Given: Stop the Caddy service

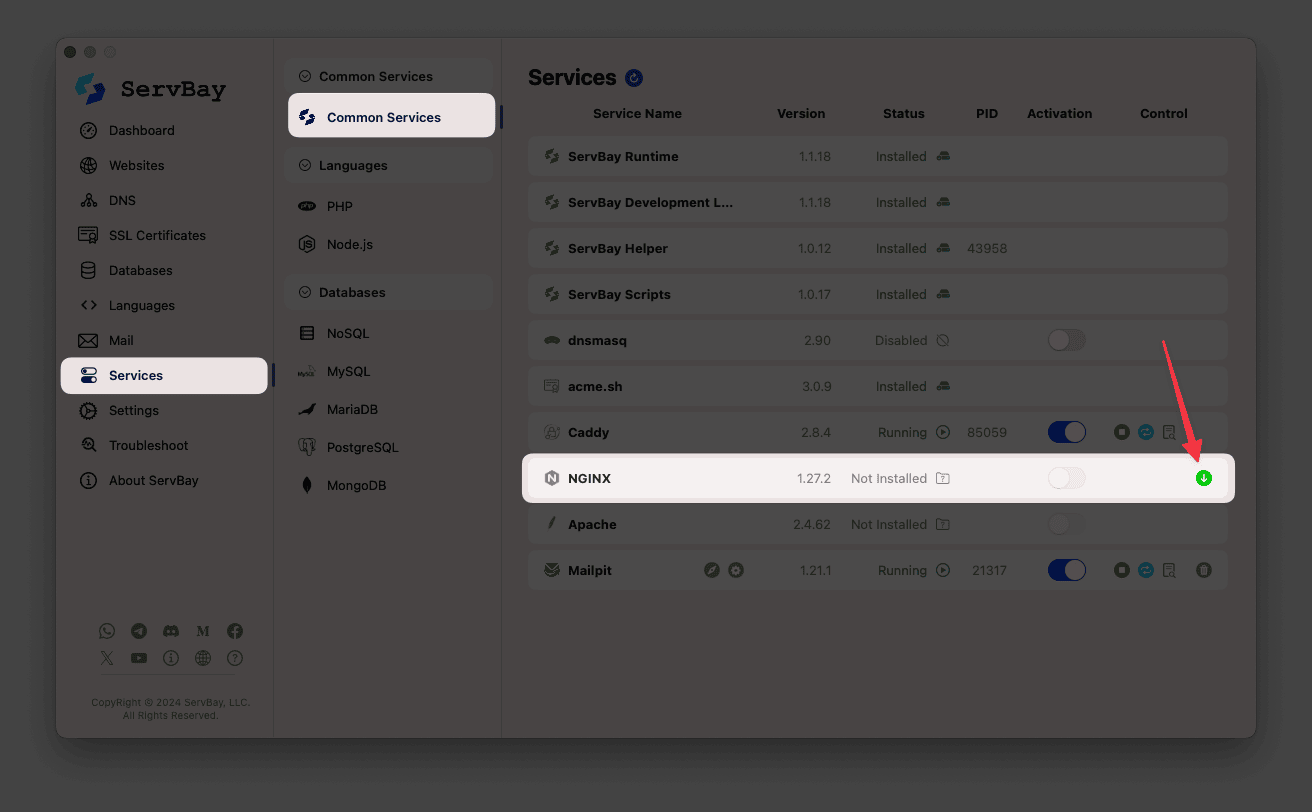Looking at the screenshot, I should tap(1122, 432).
